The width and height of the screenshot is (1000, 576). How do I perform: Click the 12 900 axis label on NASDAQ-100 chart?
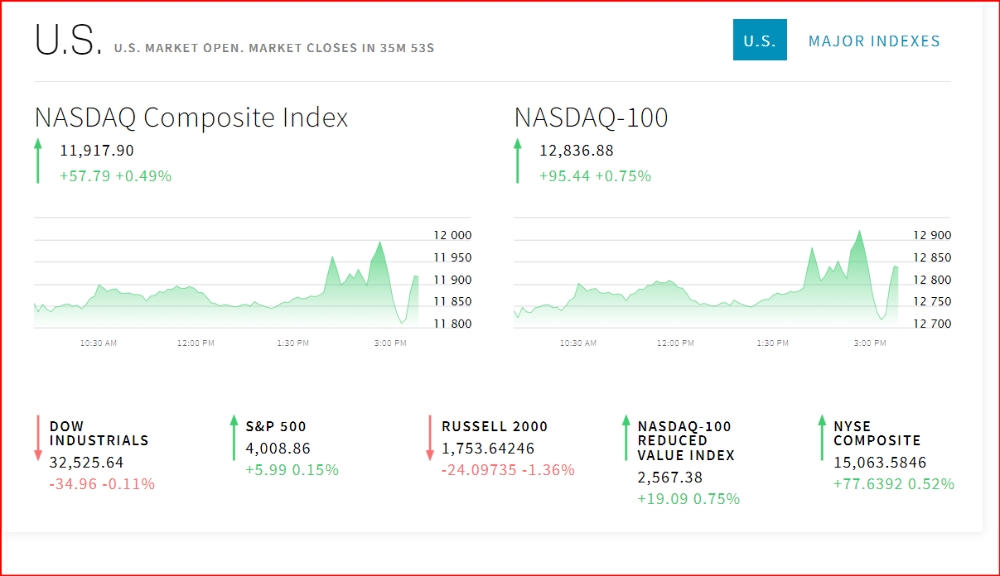point(932,235)
